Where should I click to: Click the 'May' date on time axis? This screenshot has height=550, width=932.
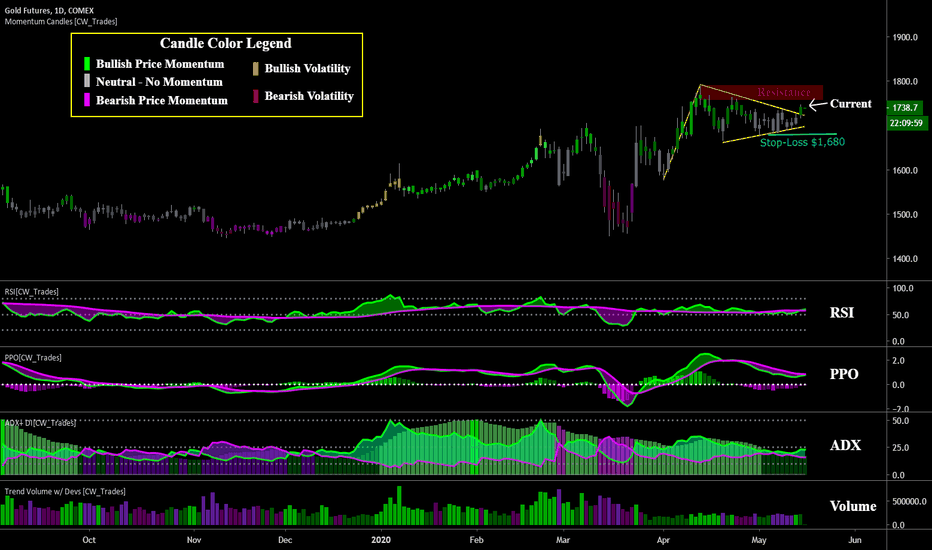(758, 540)
